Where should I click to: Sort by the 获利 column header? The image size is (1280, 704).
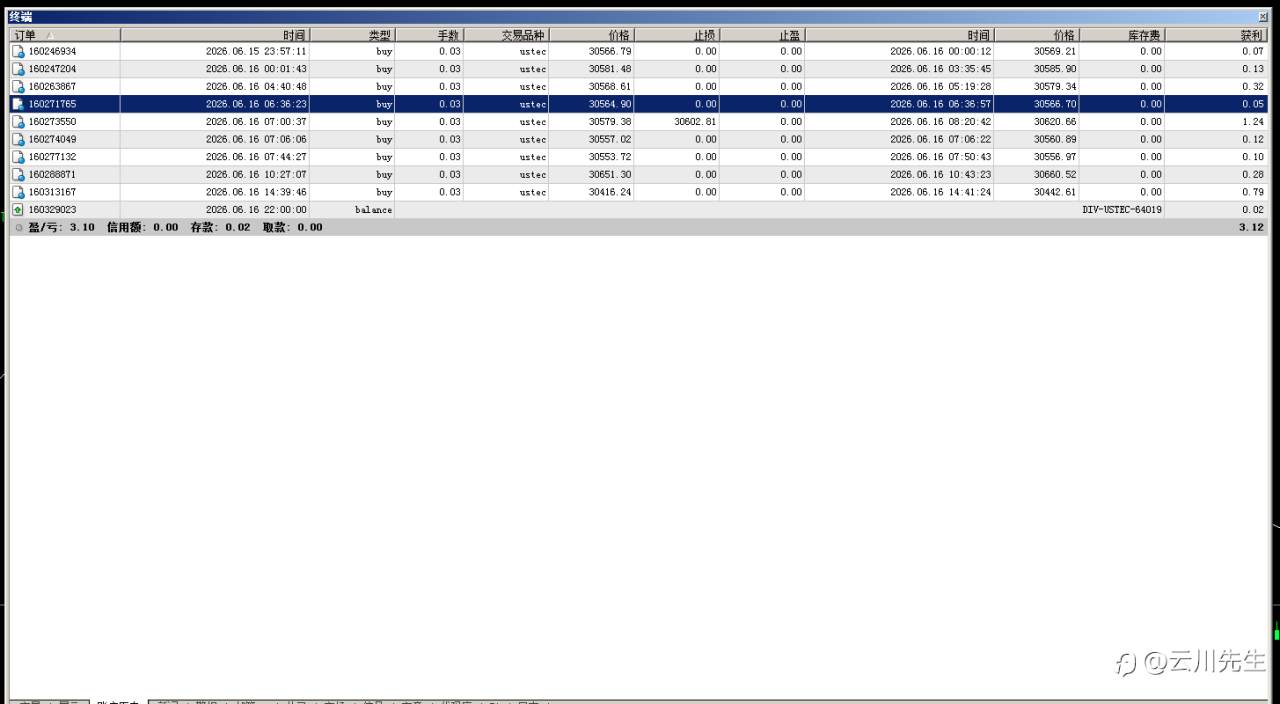1217,35
